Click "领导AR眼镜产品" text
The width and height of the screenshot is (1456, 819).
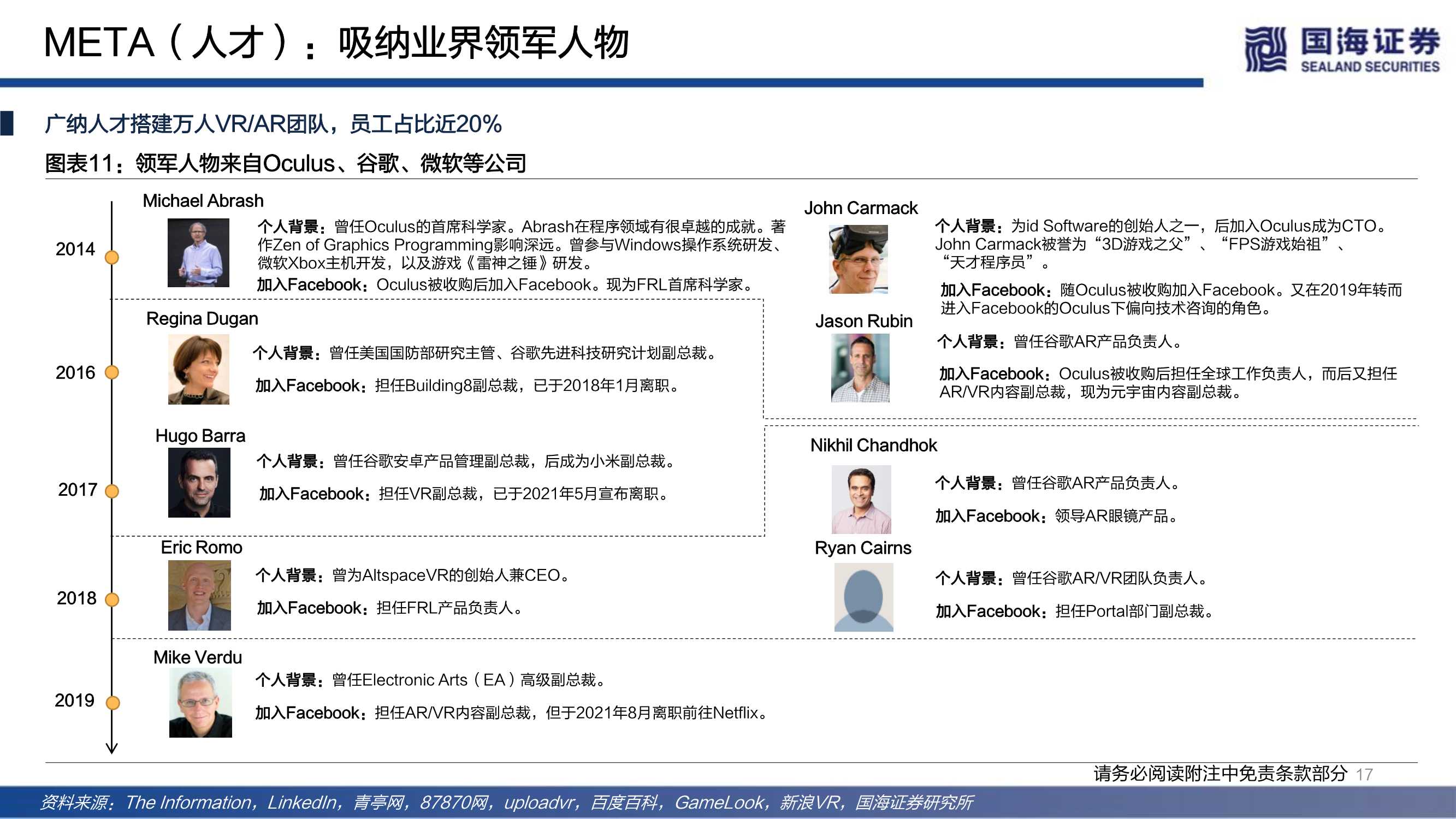coord(1111,516)
